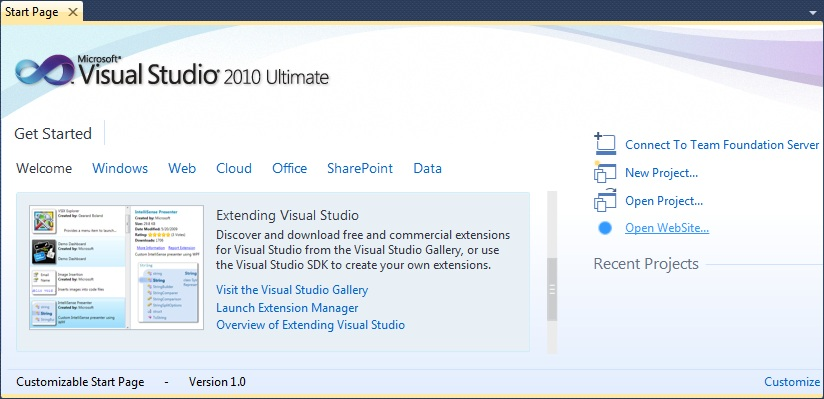Click the Connect To Team Foundation Server icon
This screenshot has height=399, width=824.
tap(605, 144)
